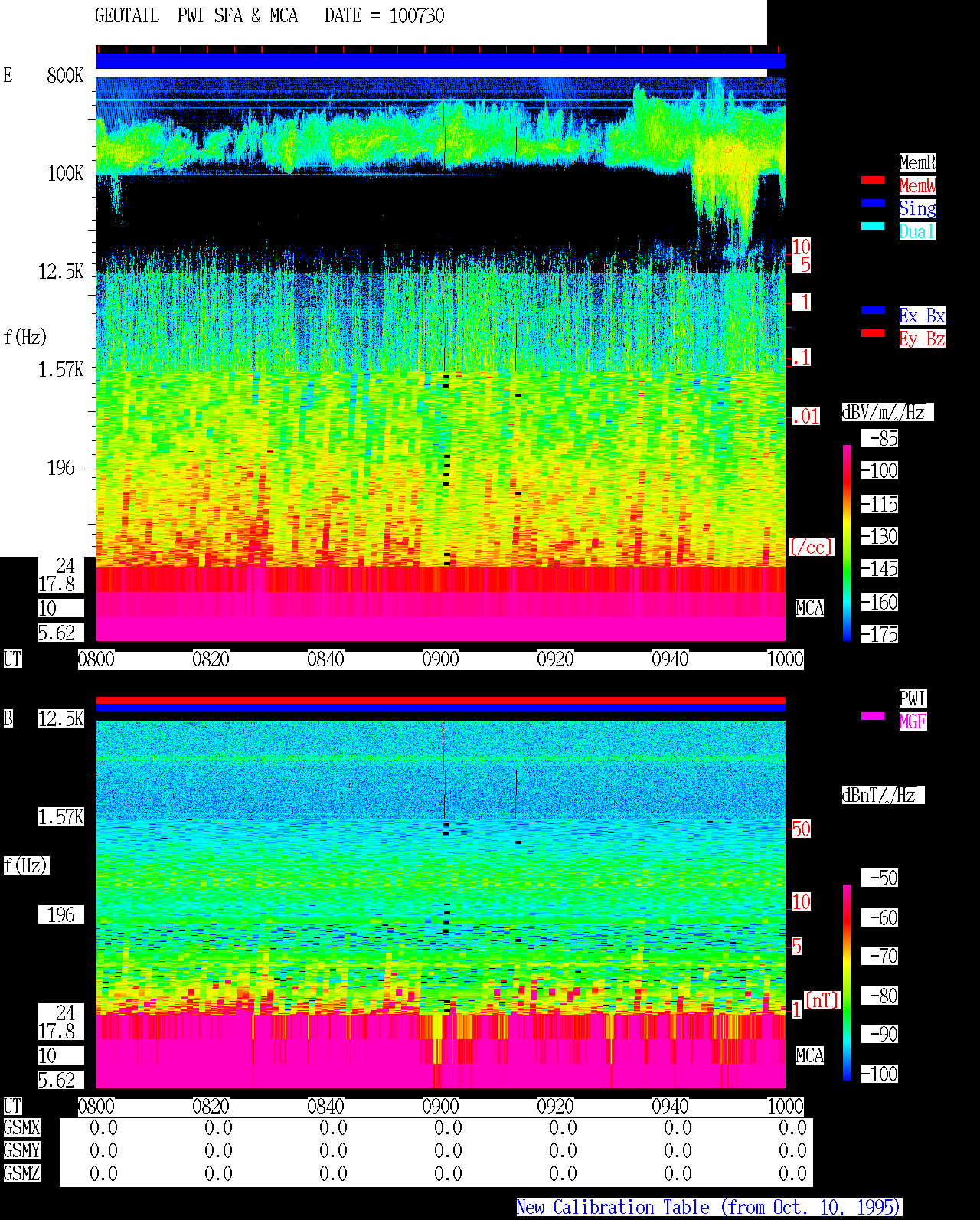Click the red MemW legend swatch
This screenshot has width=980, height=1220.
point(873,180)
